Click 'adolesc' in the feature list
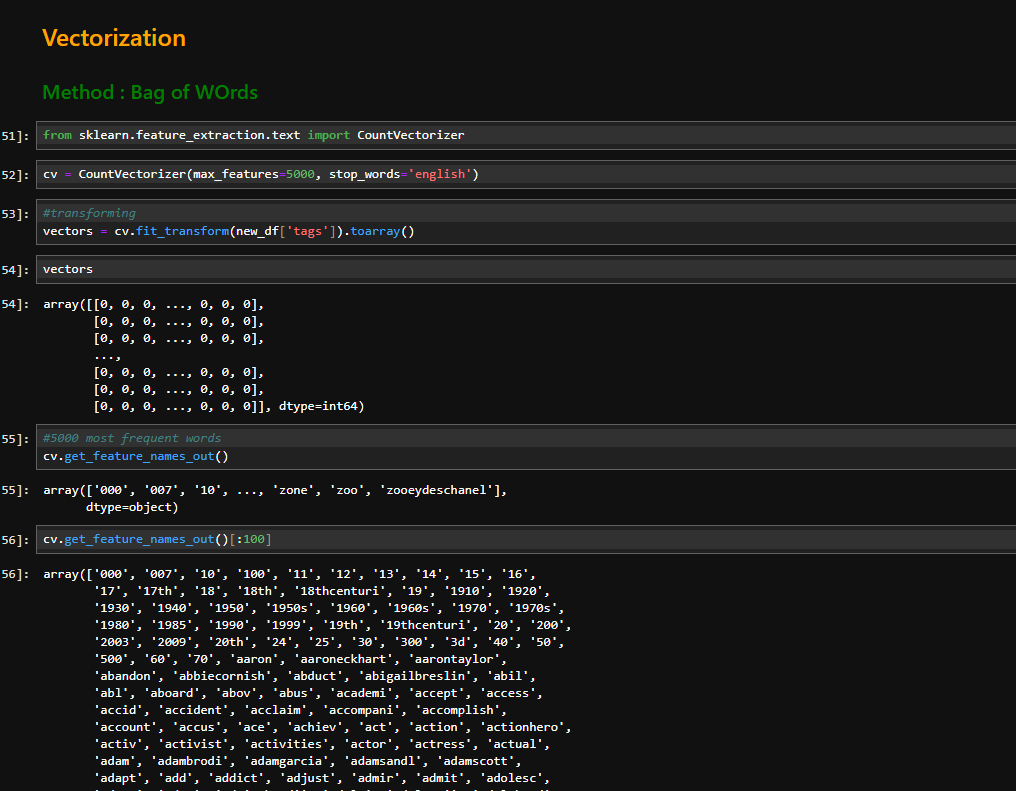The width and height of the screenshot is (1016, 791). click(511, 778)
